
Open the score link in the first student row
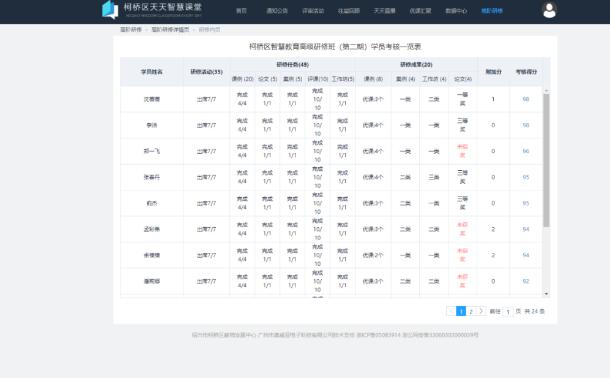click(x=526, y=99)
